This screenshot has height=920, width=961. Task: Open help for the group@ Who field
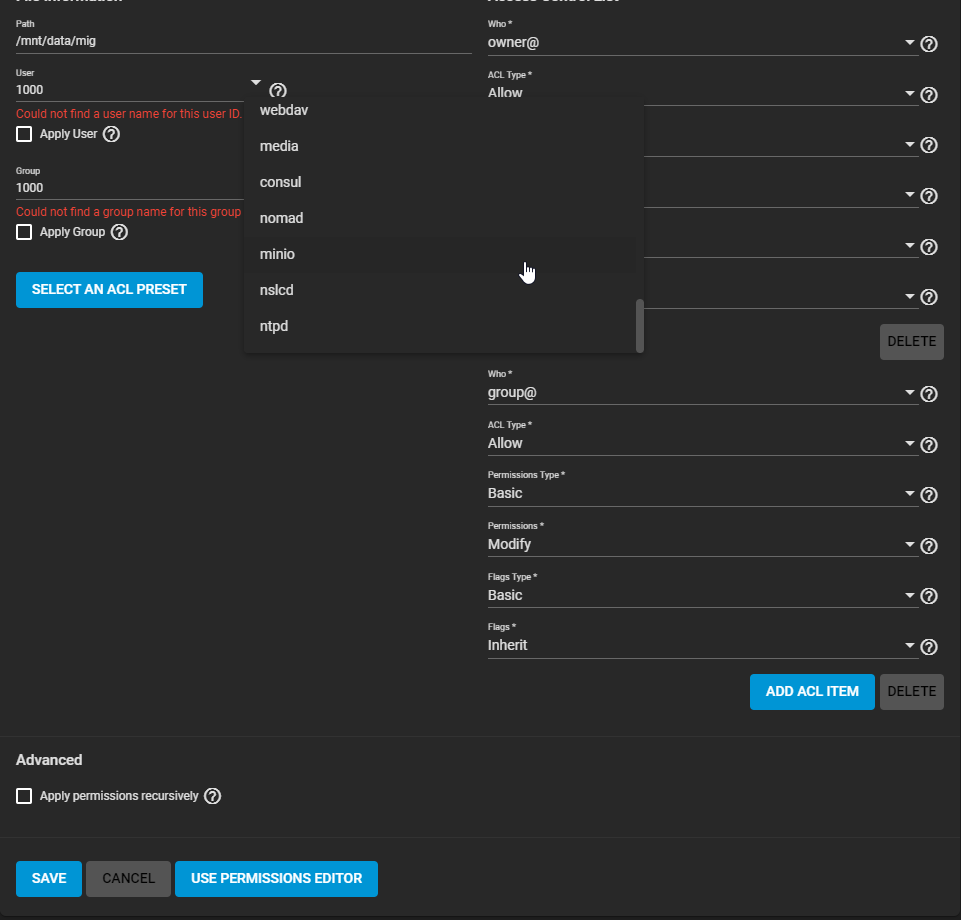pos(929,393)
